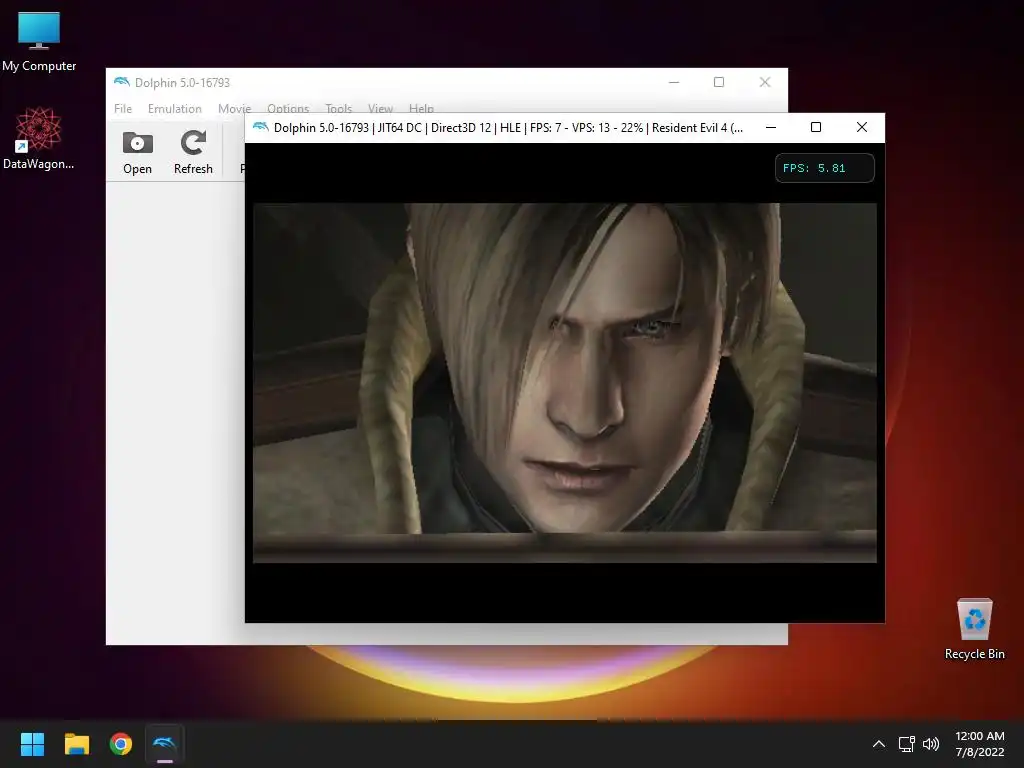Refresh the game list in Dolphin
Image resolution: width=1024 pixels, height=768 pixels.
[193, 153]
